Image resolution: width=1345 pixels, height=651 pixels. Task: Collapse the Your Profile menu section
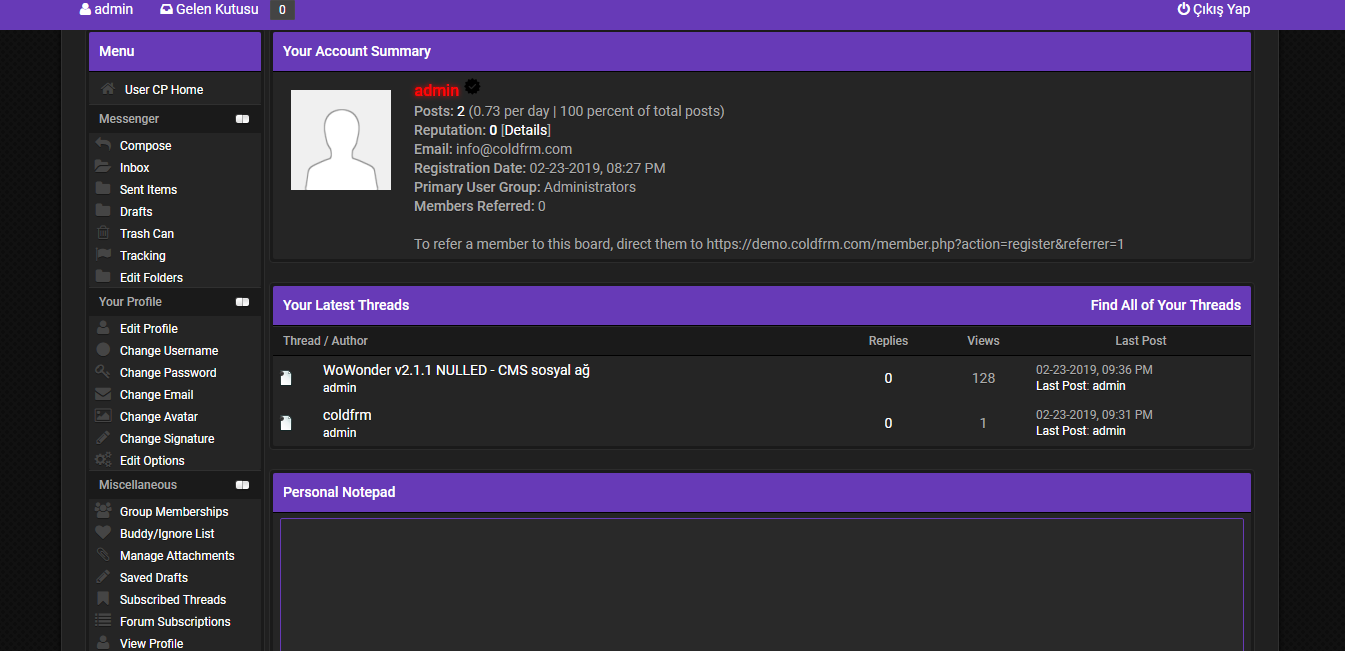coord(242,302)
